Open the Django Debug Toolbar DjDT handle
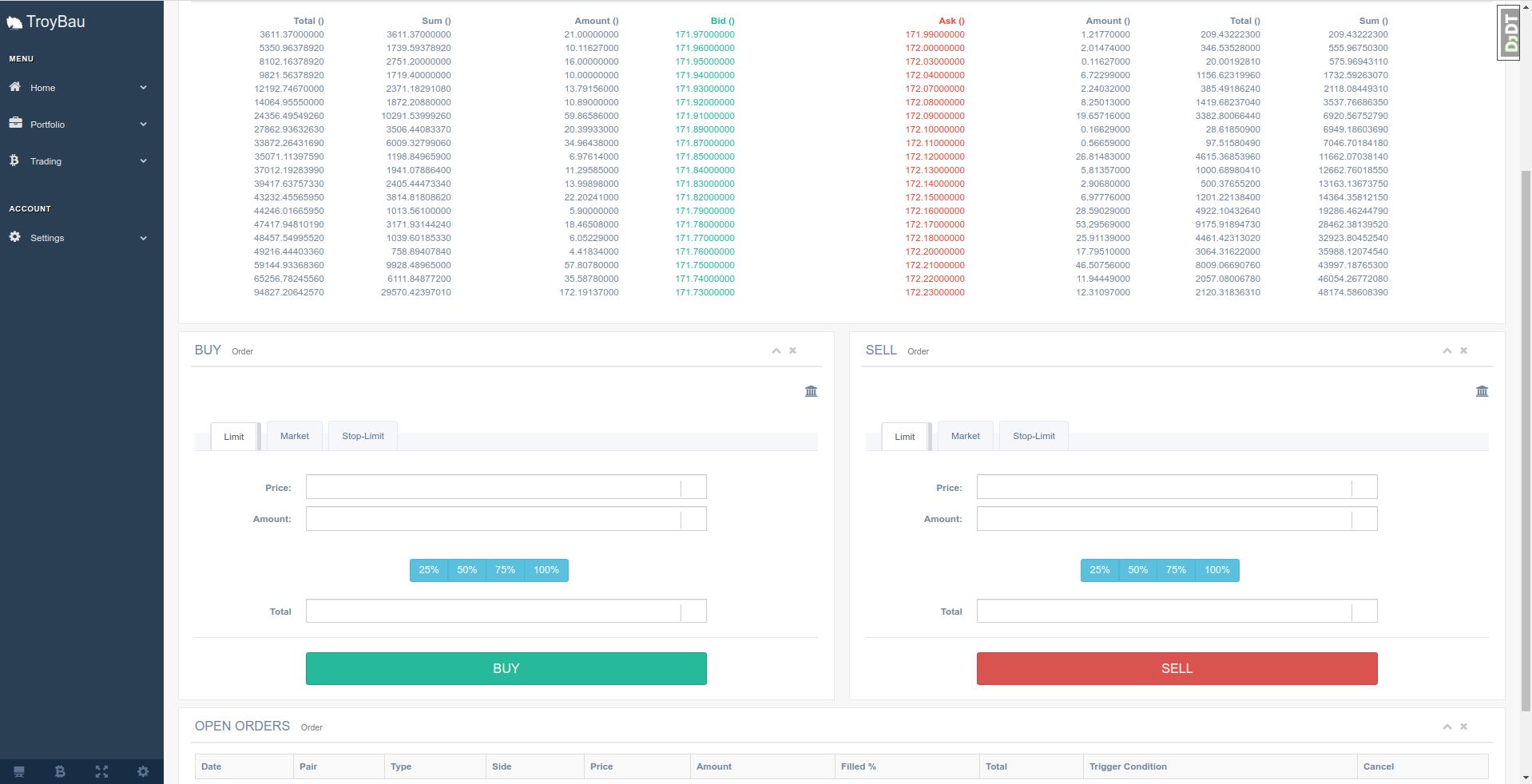The width and height of the screenshot is (1532, 784). [1508, 33]
